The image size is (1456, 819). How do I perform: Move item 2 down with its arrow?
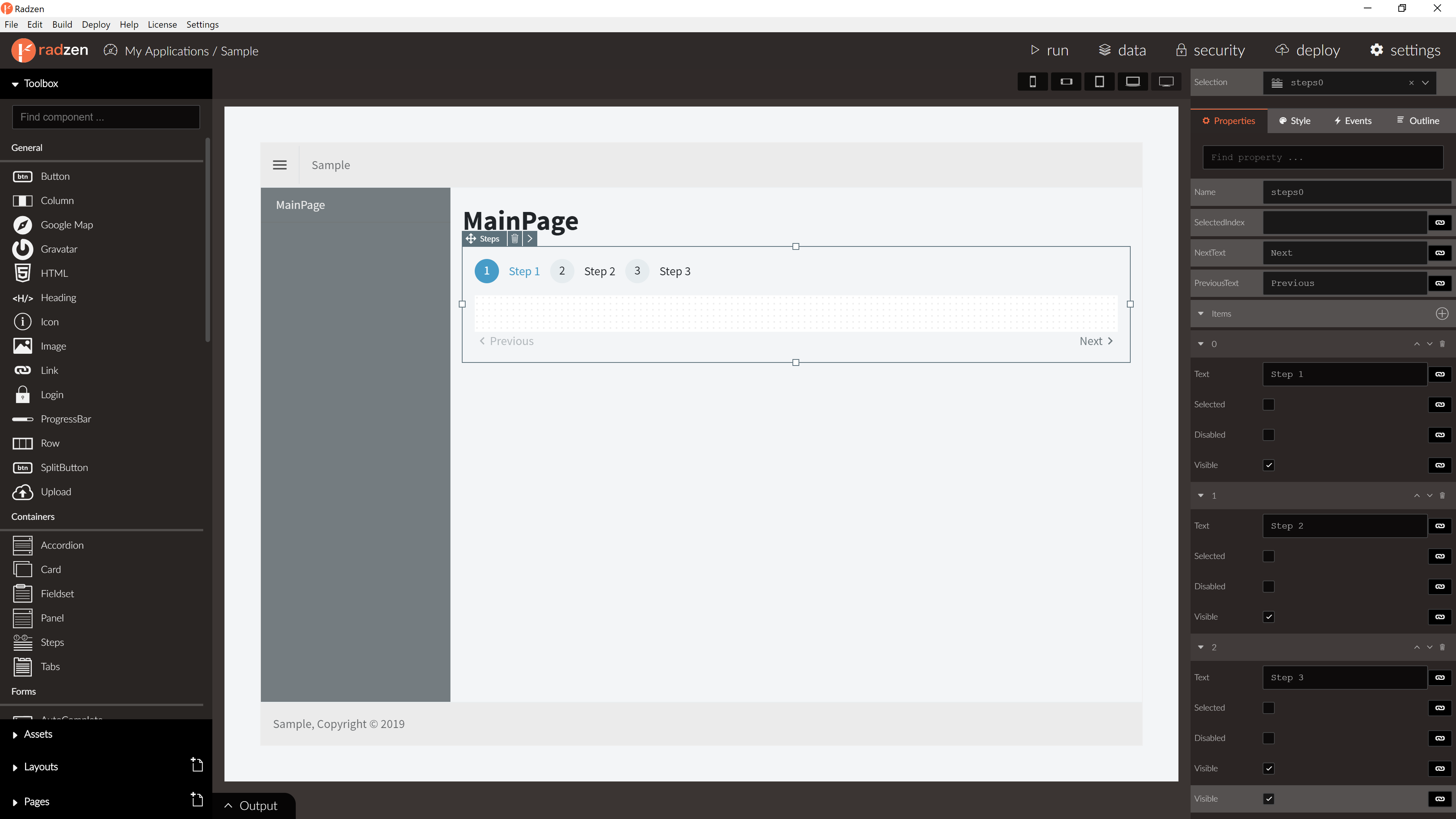[1429, 647]
